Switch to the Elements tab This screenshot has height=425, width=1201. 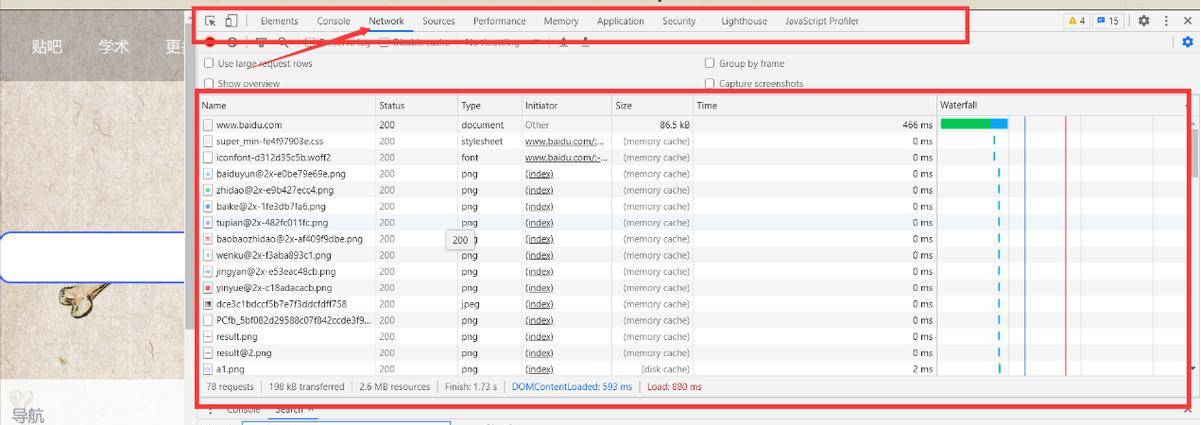point(279,21)
